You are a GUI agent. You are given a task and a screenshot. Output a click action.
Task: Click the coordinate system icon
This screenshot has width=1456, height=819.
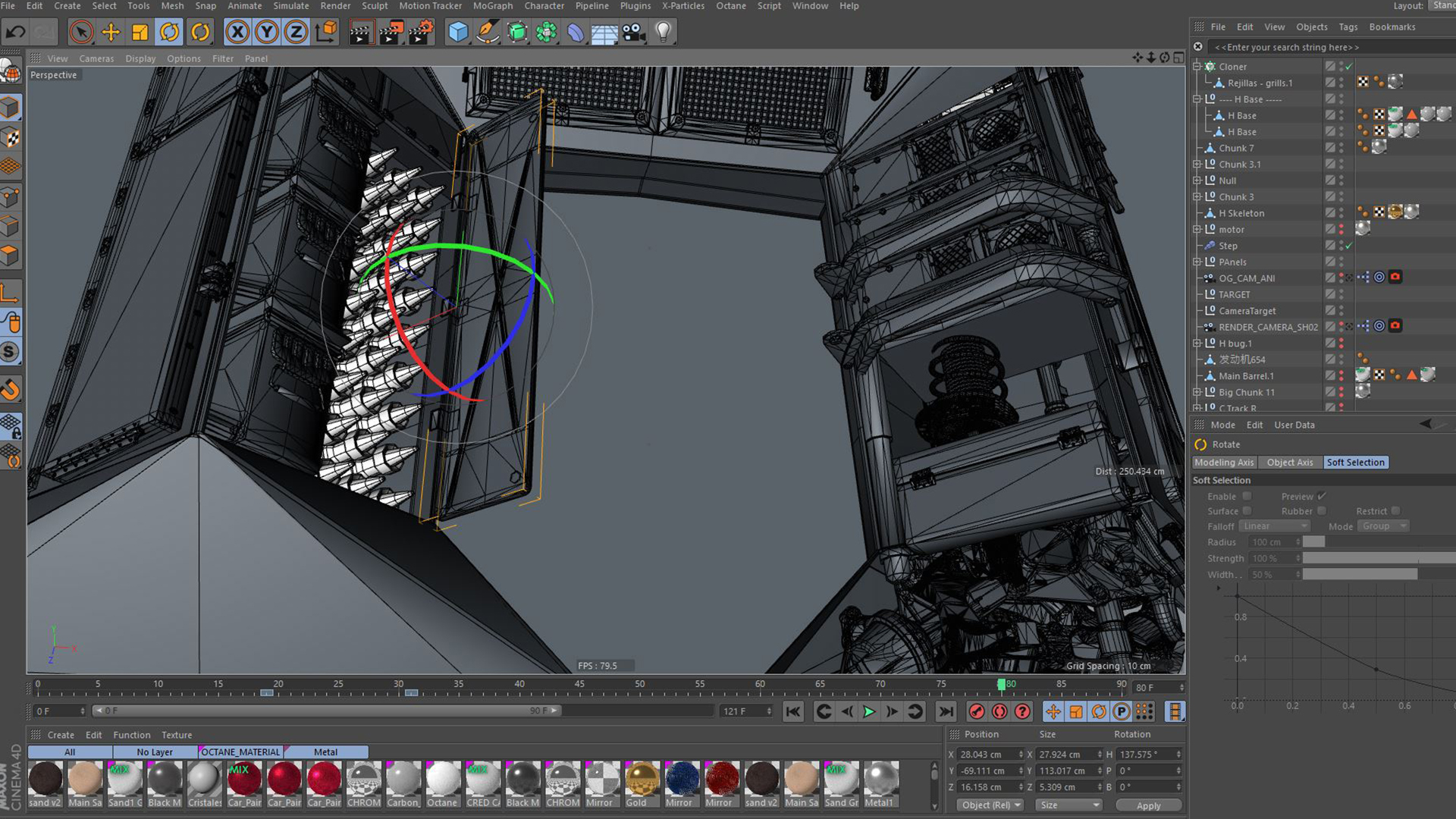pos(326,32)
